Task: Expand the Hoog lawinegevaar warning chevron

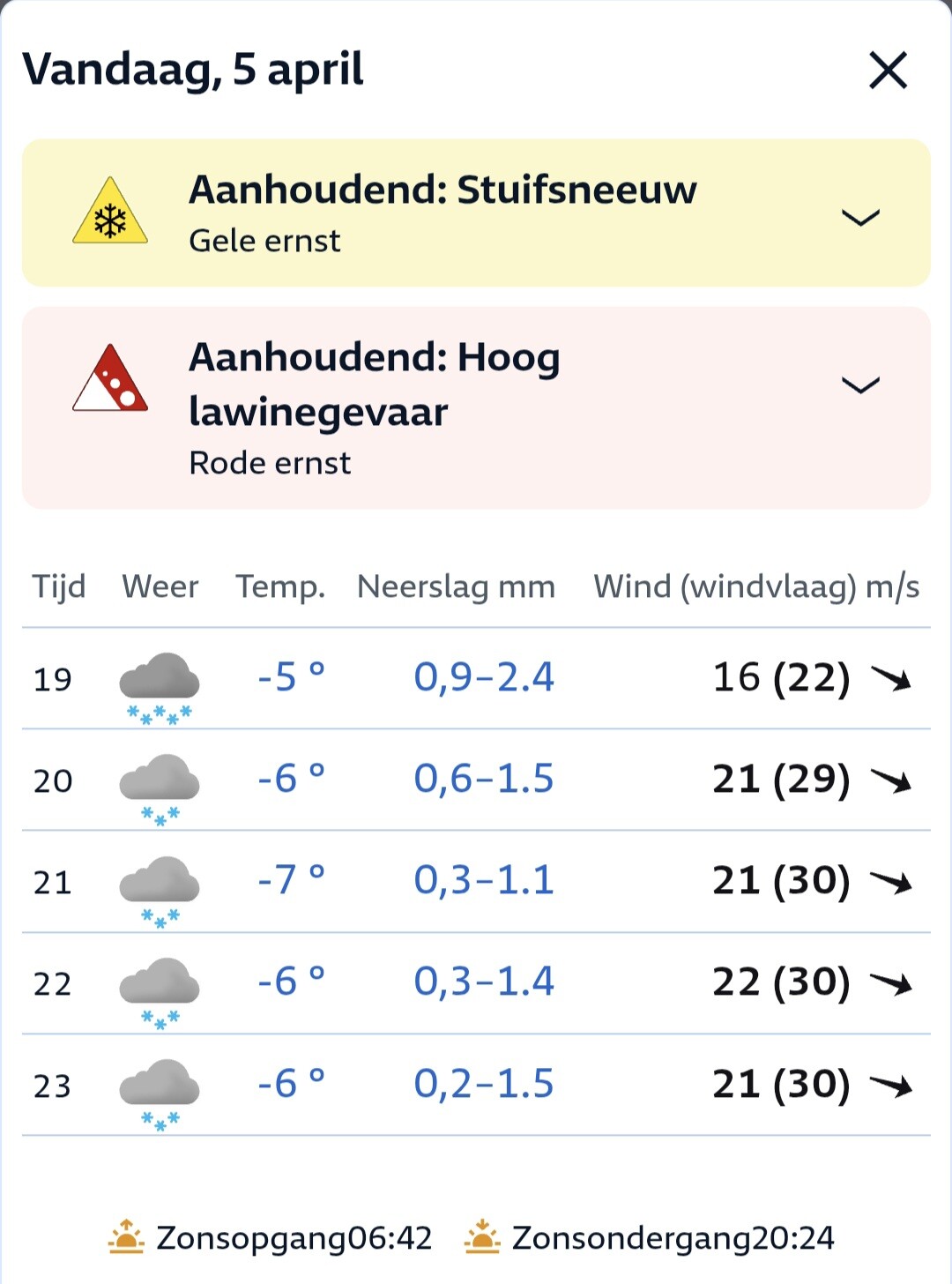Action: 860,384
